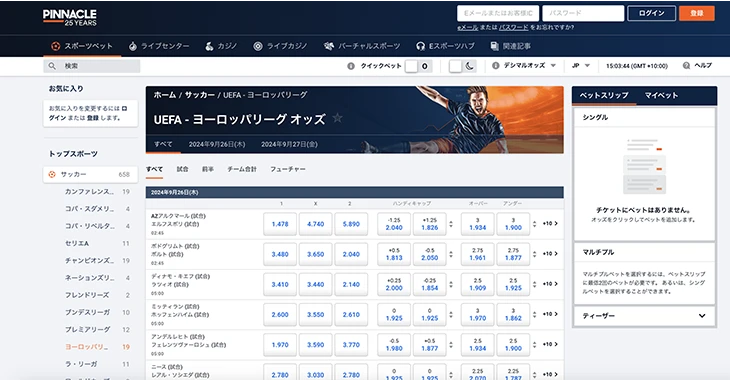The image size is (730, 380).
Task: Select odds 5.890 for エルフスボリ win
Action: point(351,224)
